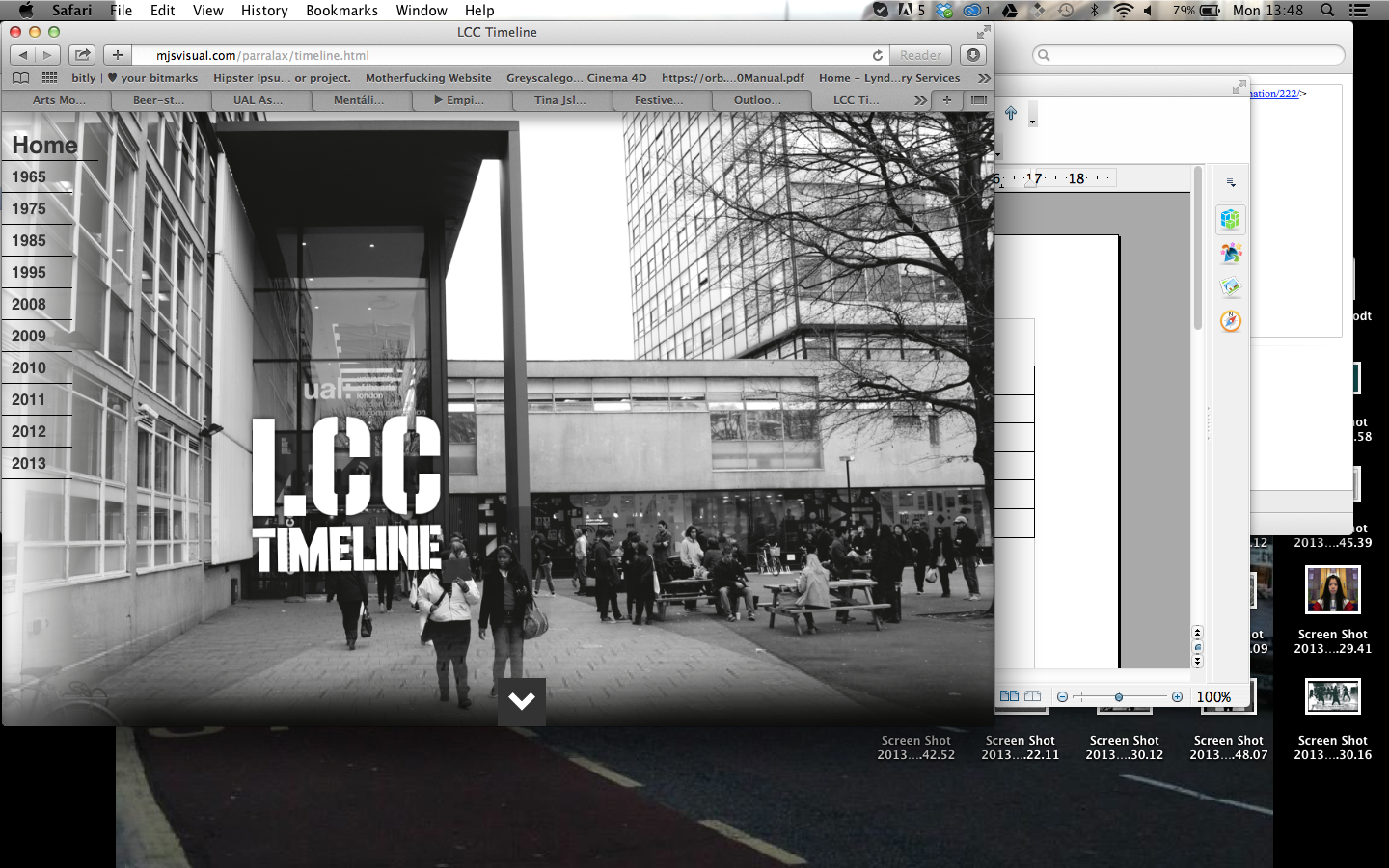Image resolution: width=1389 pixels, height=868 pixels.
Task: Switch to book view layout in status bar
Action: pos(1032,696)
